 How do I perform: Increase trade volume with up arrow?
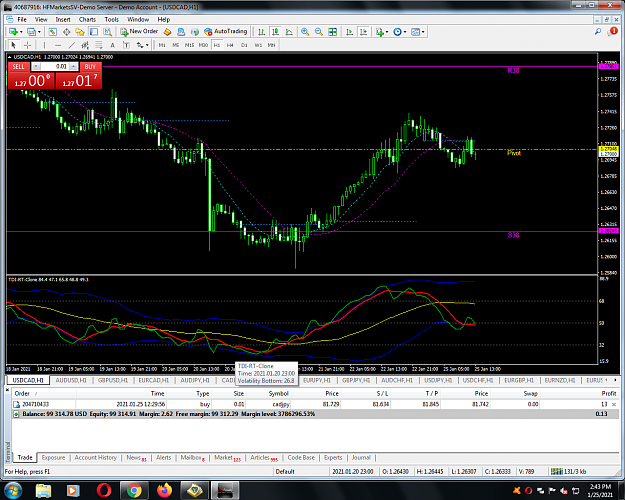pos(73,67)
